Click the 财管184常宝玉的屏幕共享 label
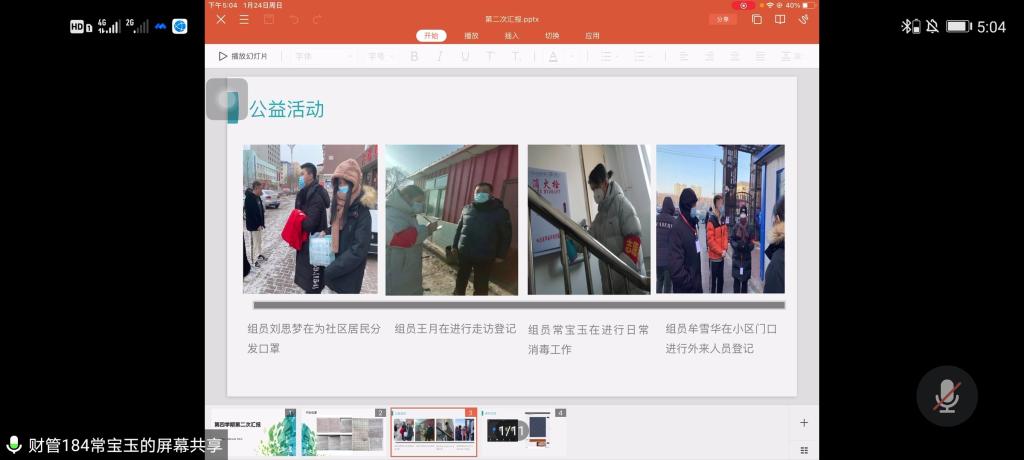The width and height of the screenshot is (1024, 460). [125, 446]
